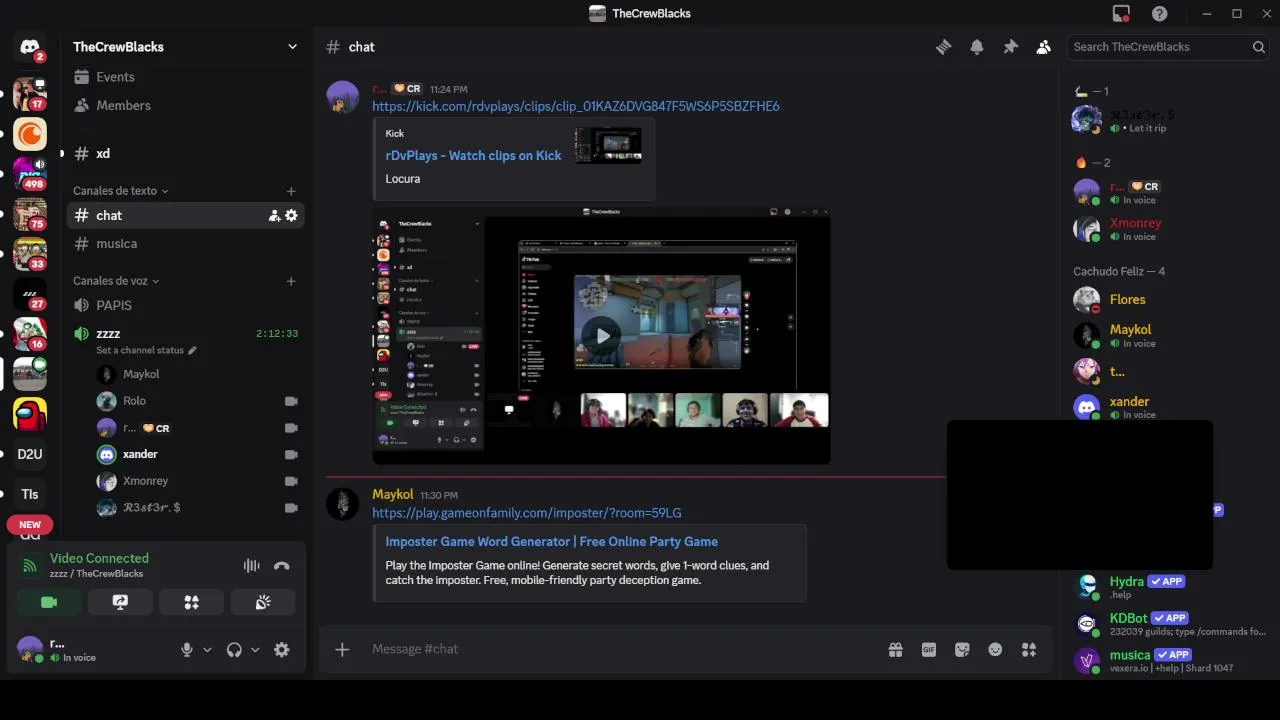This screenshot has height=720, width=1280.
Task: Share your screen button
Action: (120, 602)
